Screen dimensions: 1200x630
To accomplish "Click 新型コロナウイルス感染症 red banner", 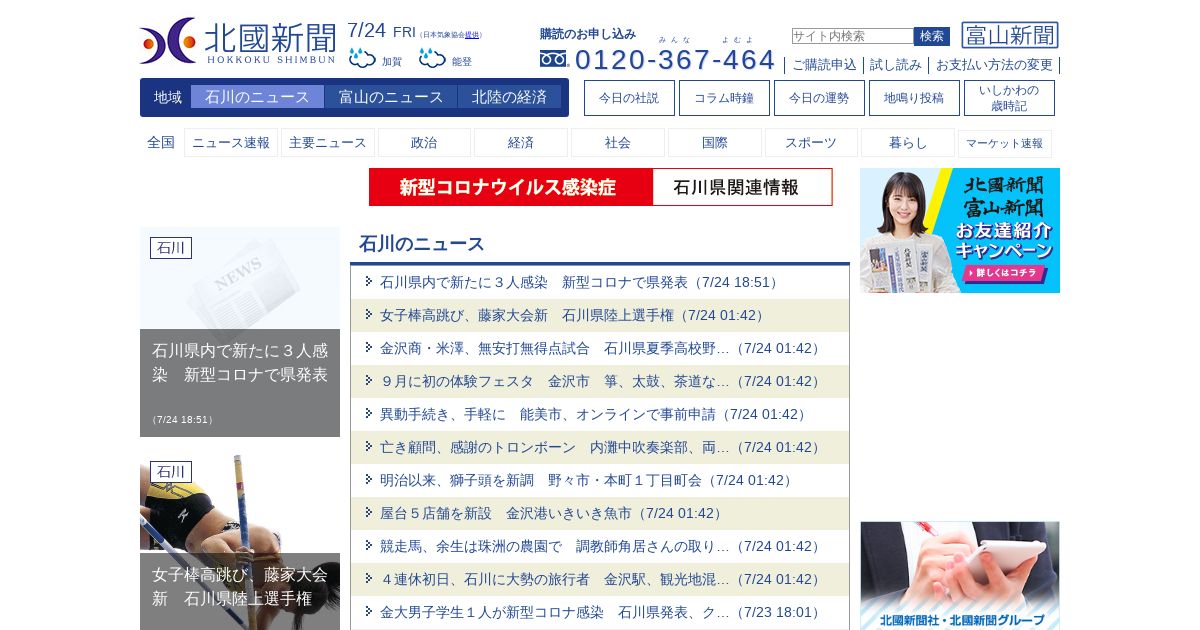I will 510,187.
